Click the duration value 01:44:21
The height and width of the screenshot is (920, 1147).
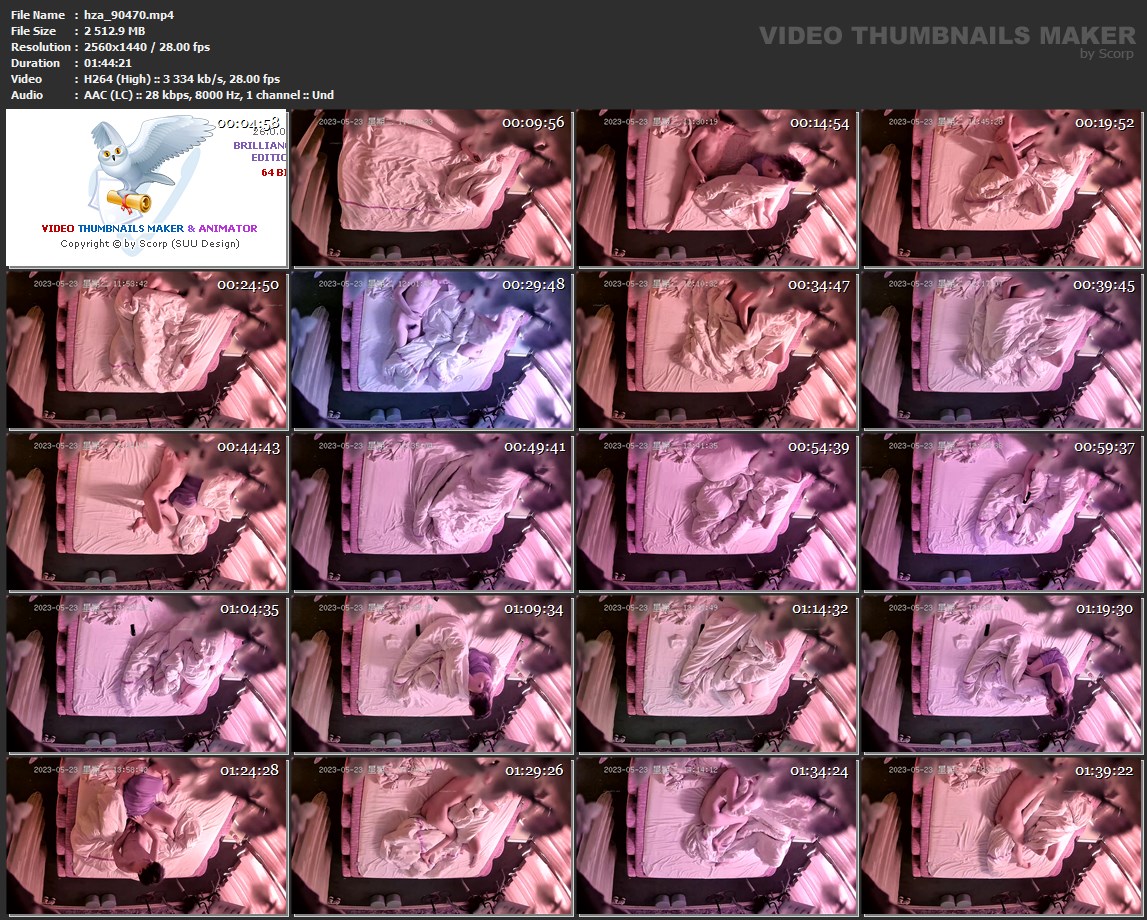pyautogui.click(x=108, y=63)
